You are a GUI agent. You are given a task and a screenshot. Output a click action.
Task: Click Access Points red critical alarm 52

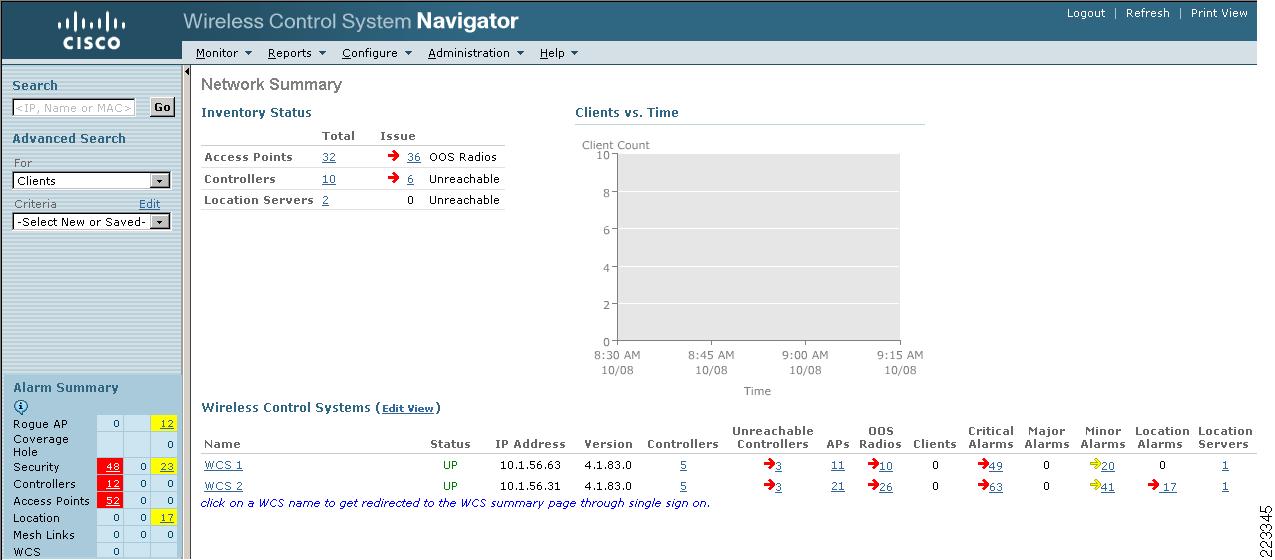click(110, 501)
